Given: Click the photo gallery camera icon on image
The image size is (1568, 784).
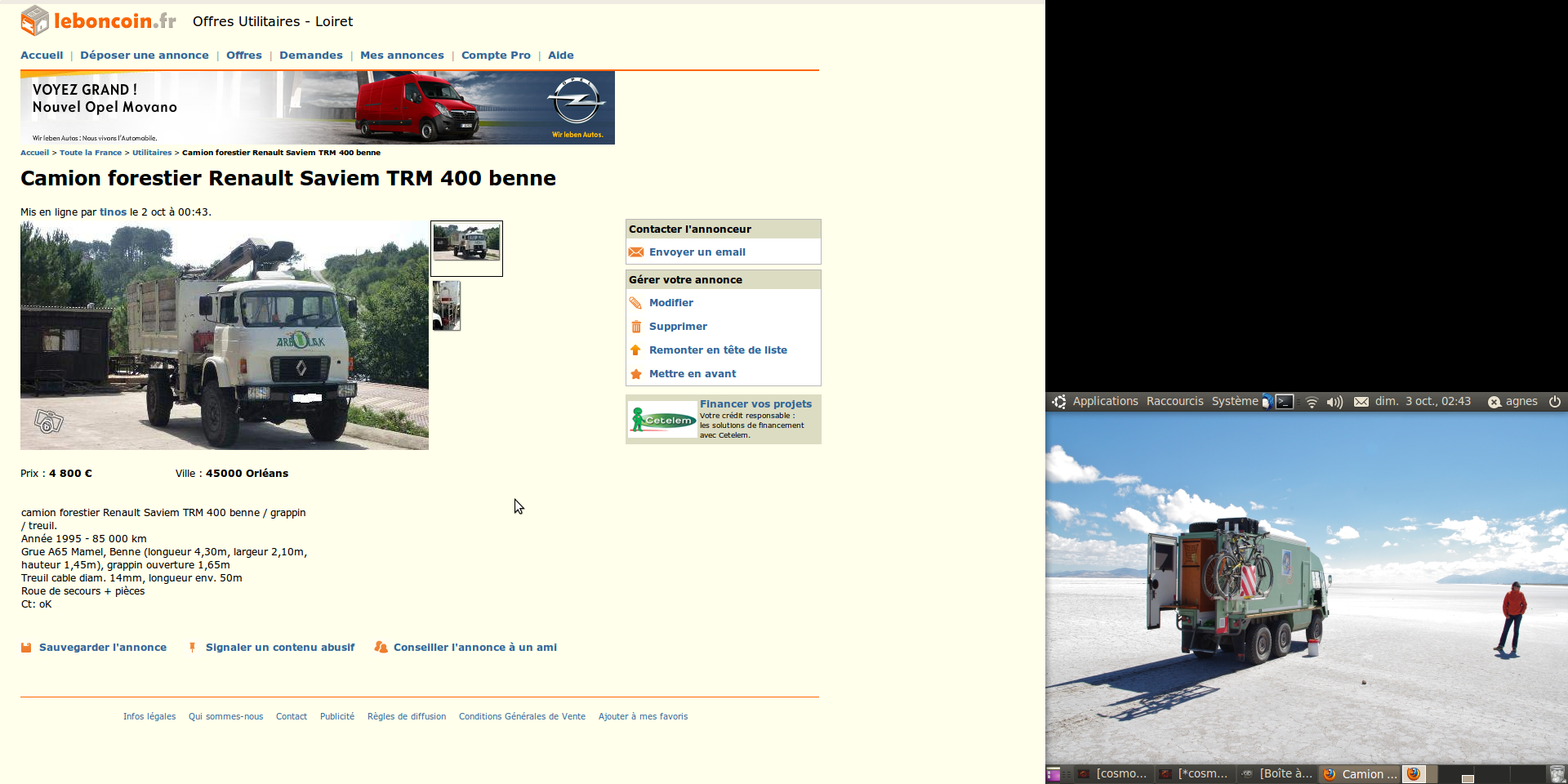Looking at the screenshot, I should click(x=48, y=421).
